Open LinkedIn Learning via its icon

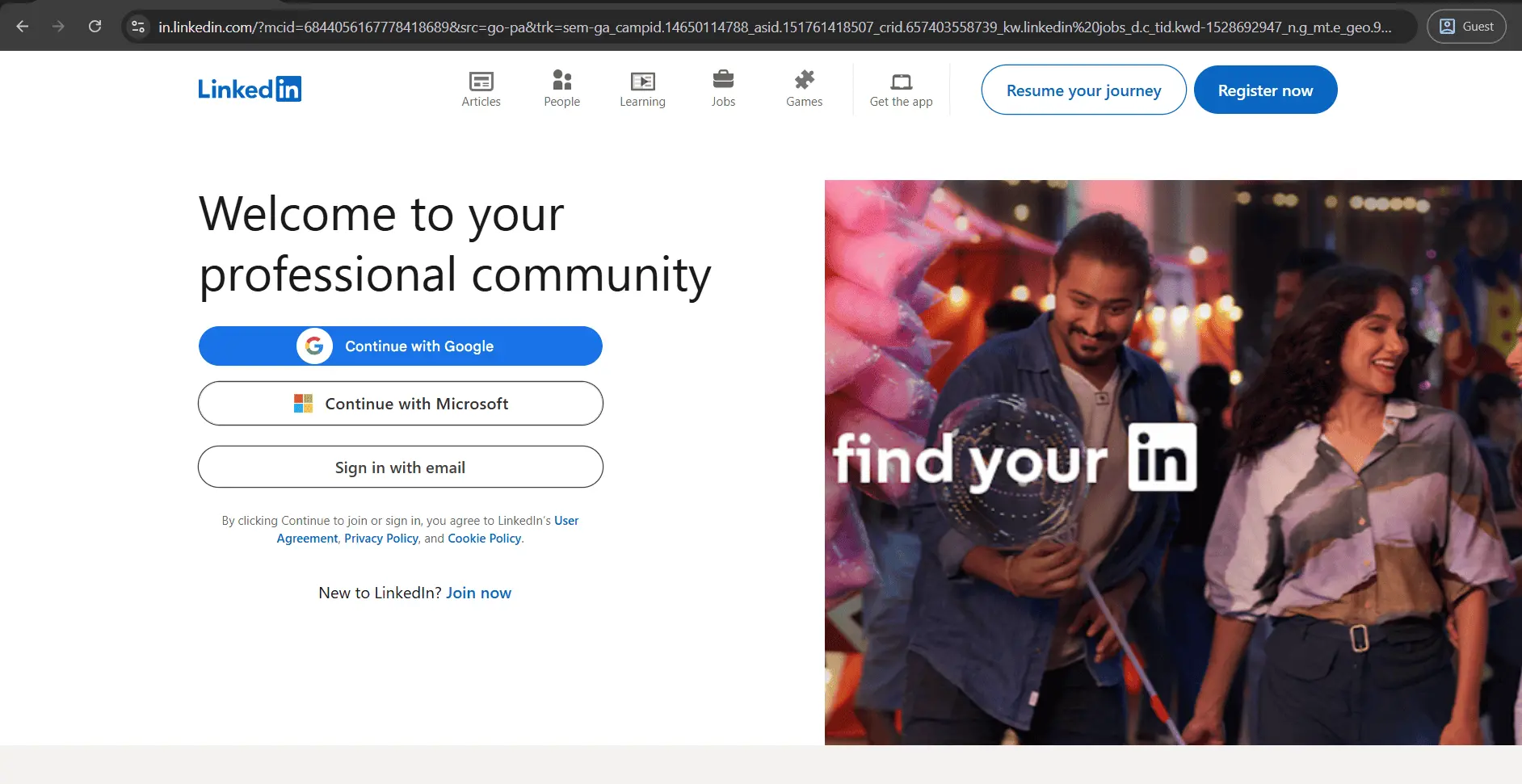(x=642, y=82)
